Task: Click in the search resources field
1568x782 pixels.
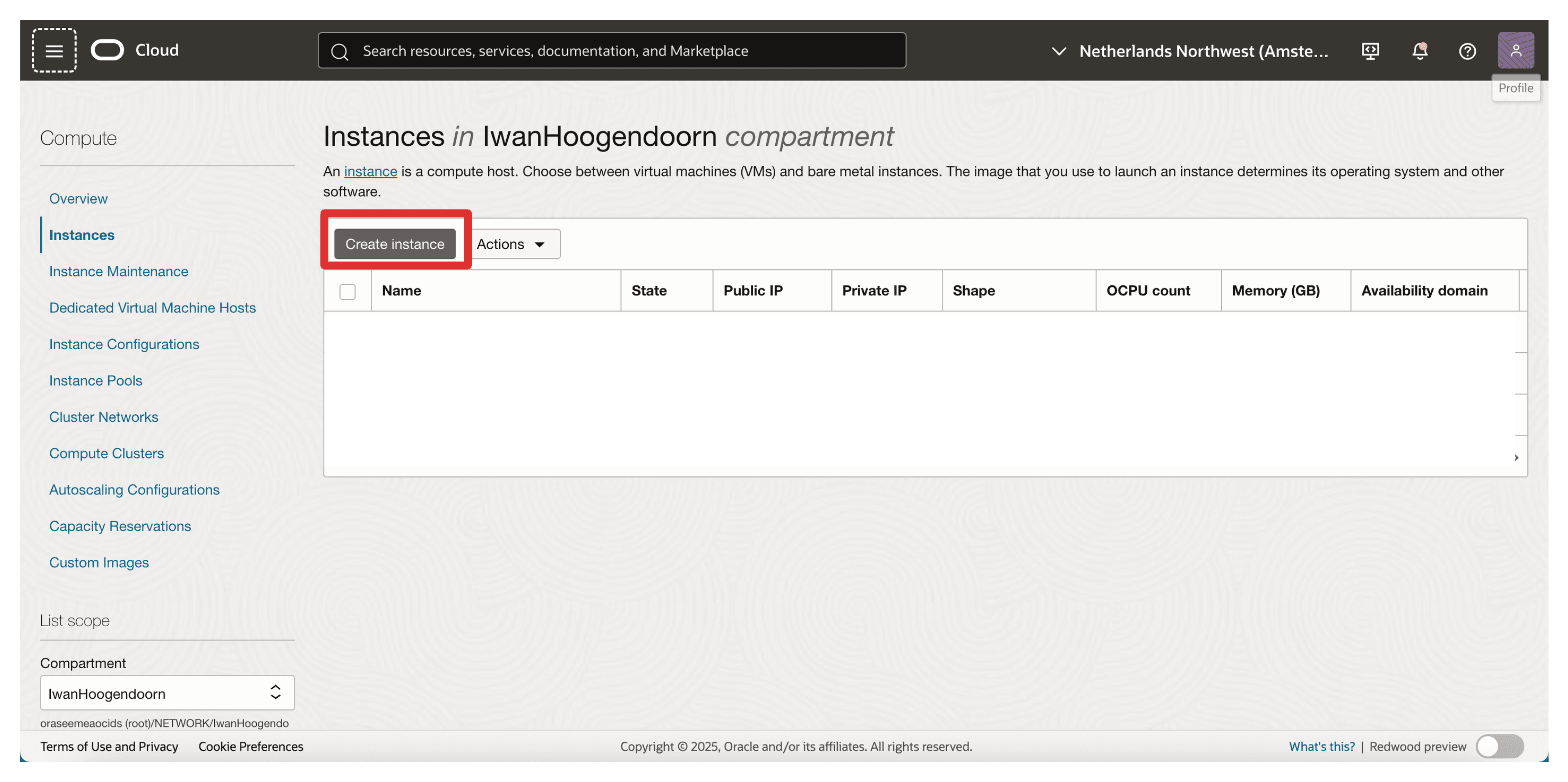Action: [612, 50]
